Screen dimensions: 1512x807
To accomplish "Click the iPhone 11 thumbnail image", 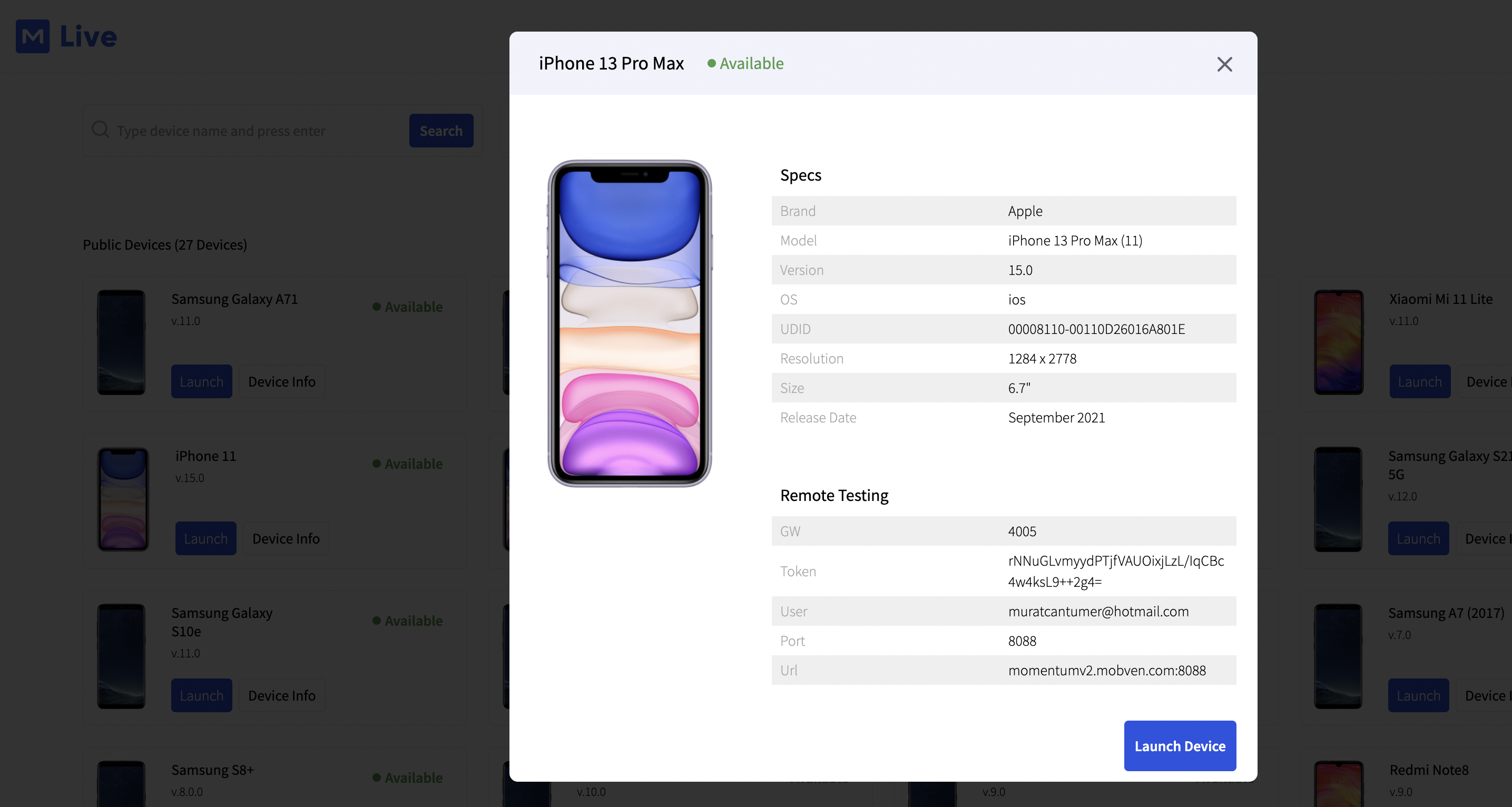I will tap(123, 499).
